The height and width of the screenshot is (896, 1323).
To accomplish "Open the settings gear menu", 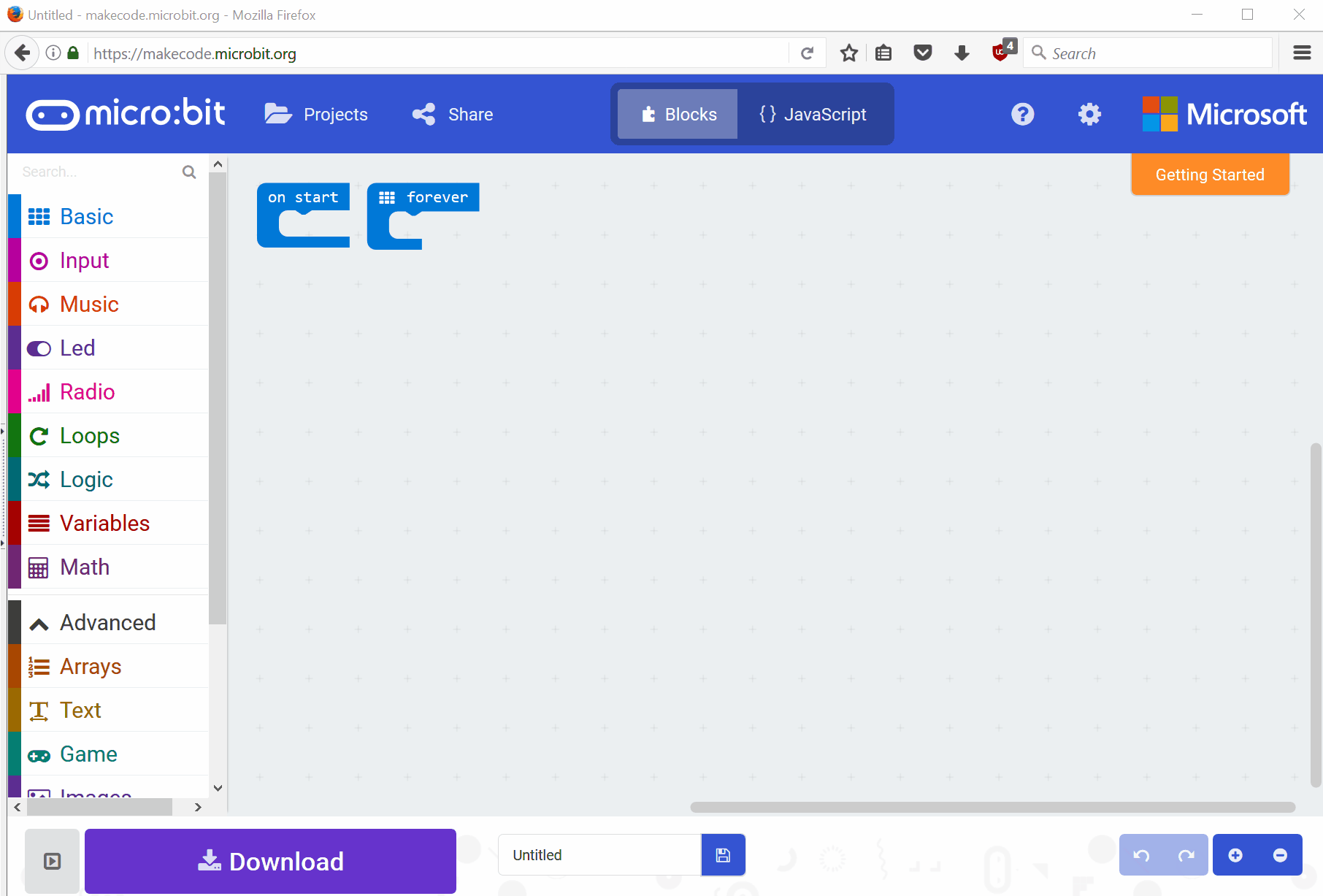I will click(x=1089, y=114).
